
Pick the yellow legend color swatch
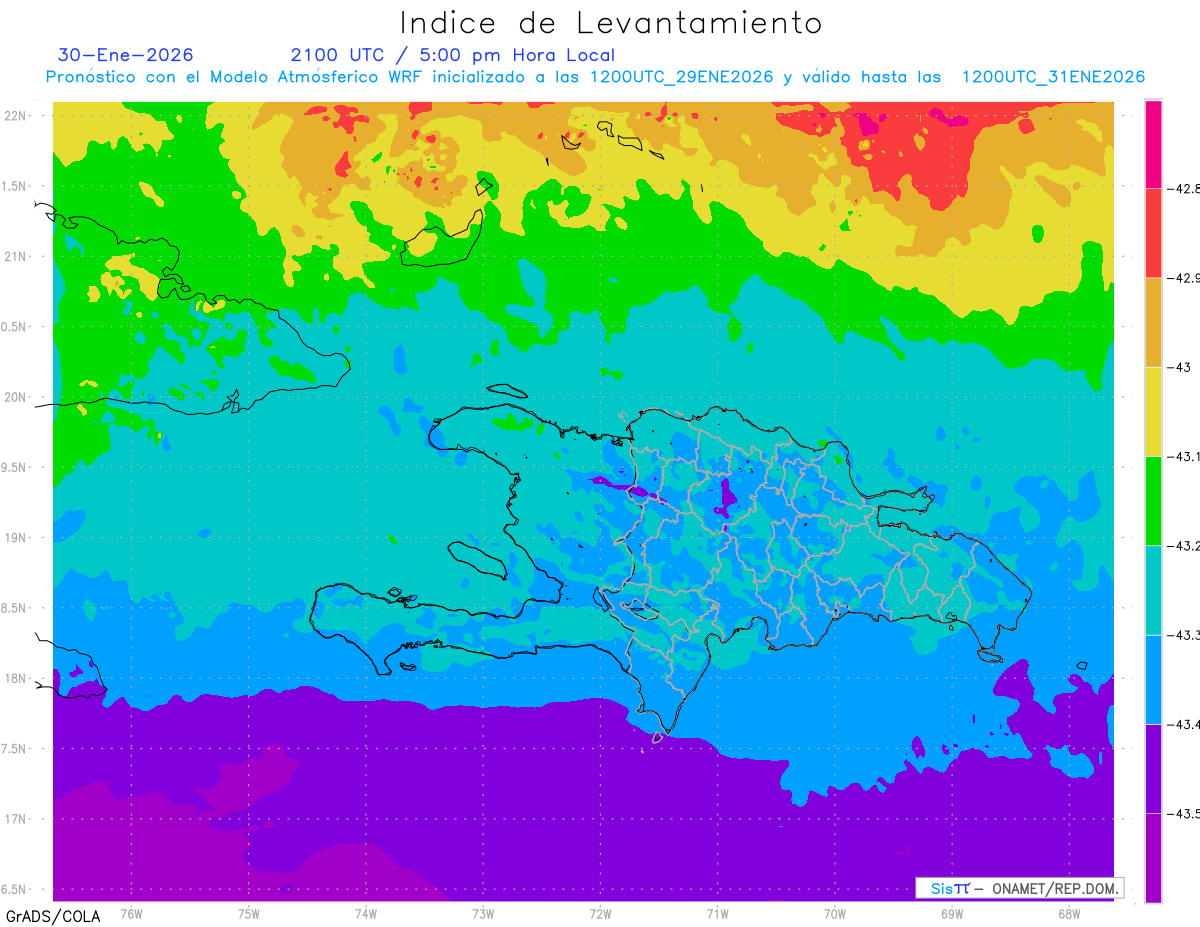[1153, 411]
